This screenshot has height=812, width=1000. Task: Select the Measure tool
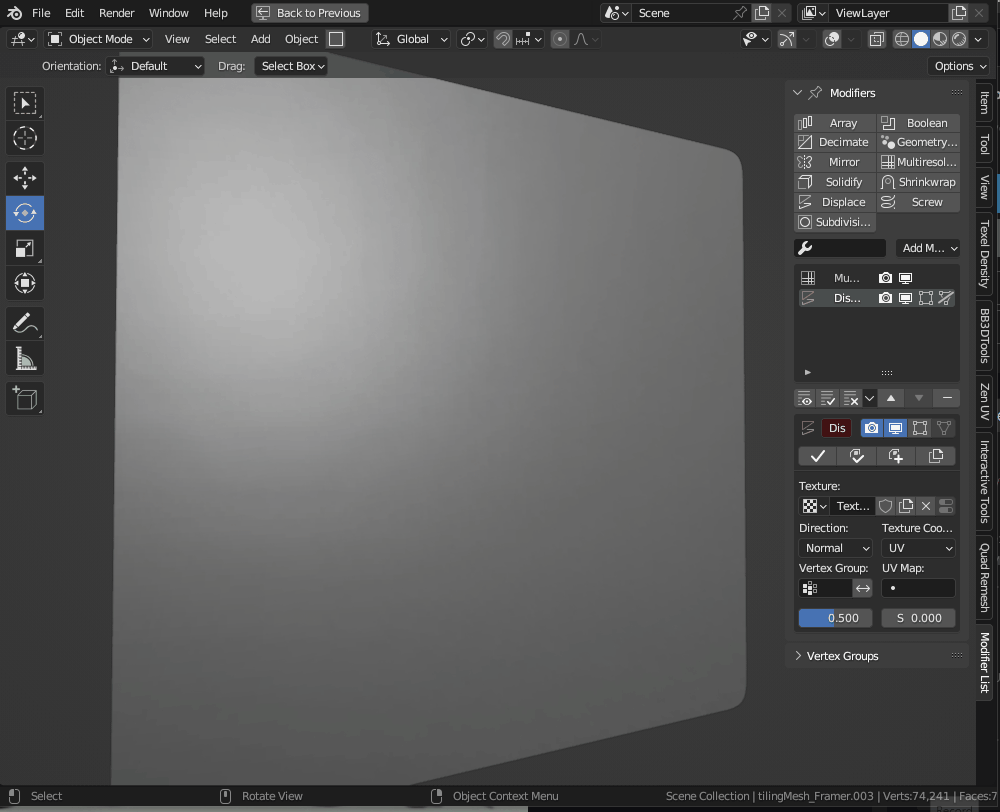tap(25, 358)
